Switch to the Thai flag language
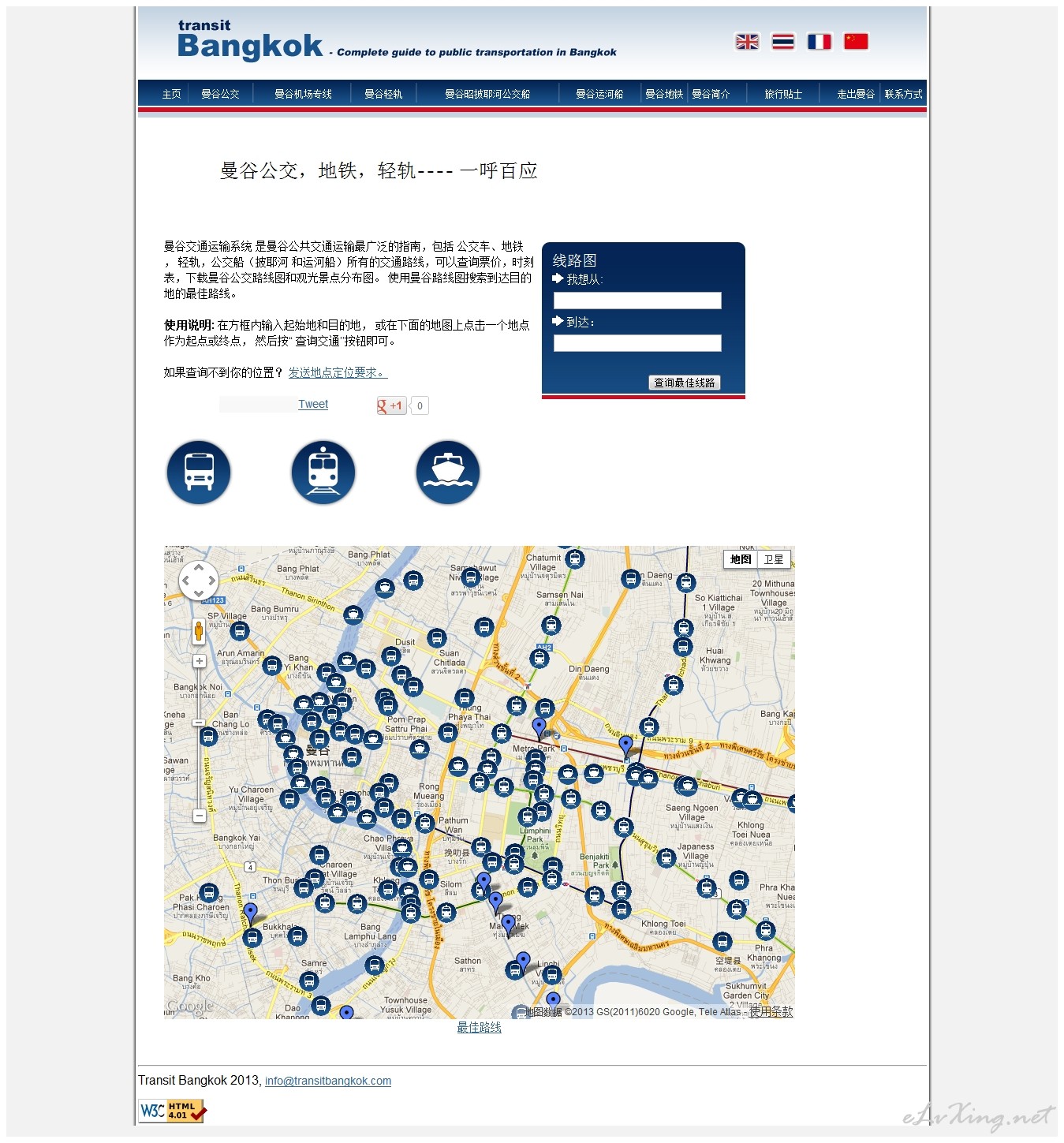This screenshot has width=1064, height=1143. [783, 42]
